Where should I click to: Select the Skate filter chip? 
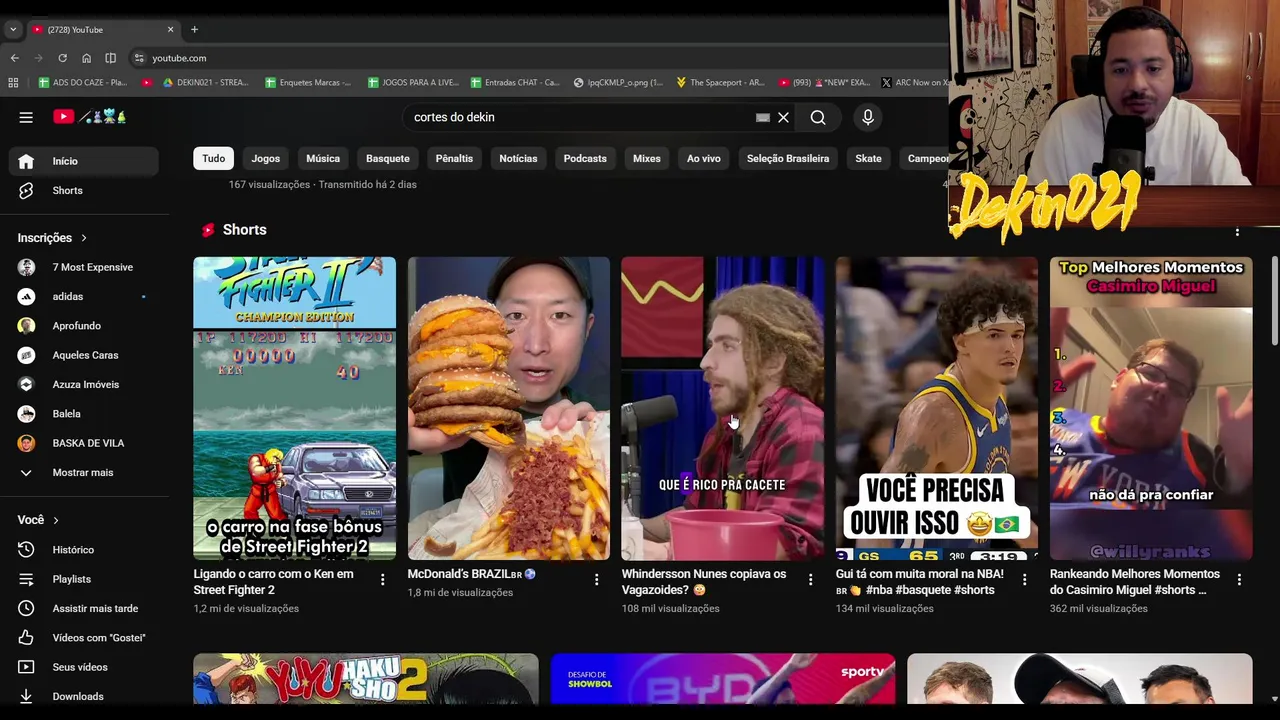(x=868, y=158)
